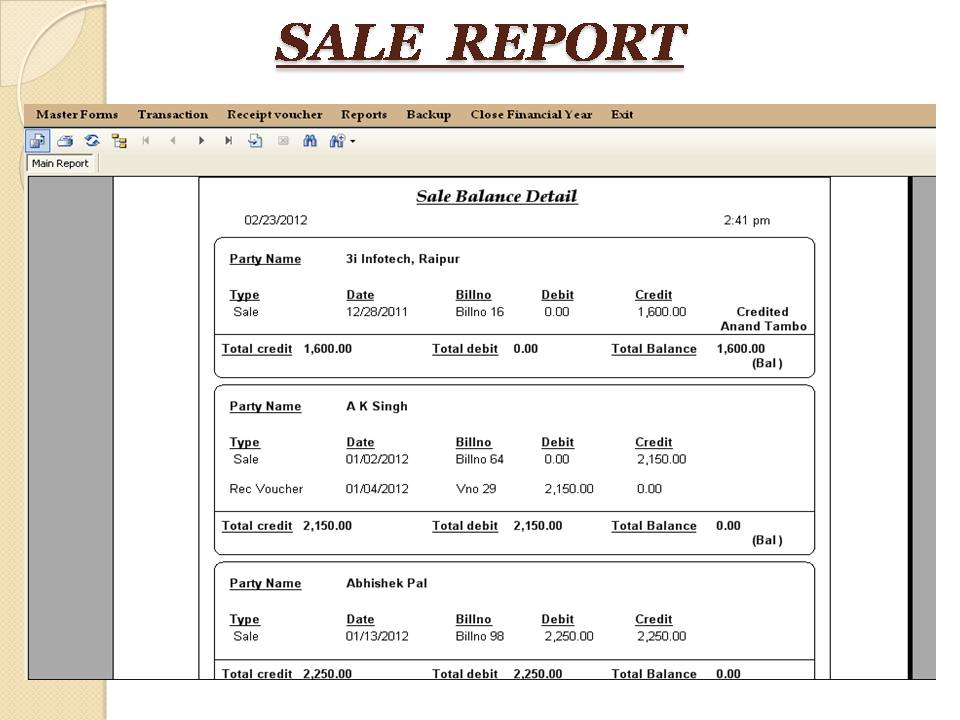The image size is (960, 720).
Task: Print the report using the printer icon
Action: coord(65,141)
